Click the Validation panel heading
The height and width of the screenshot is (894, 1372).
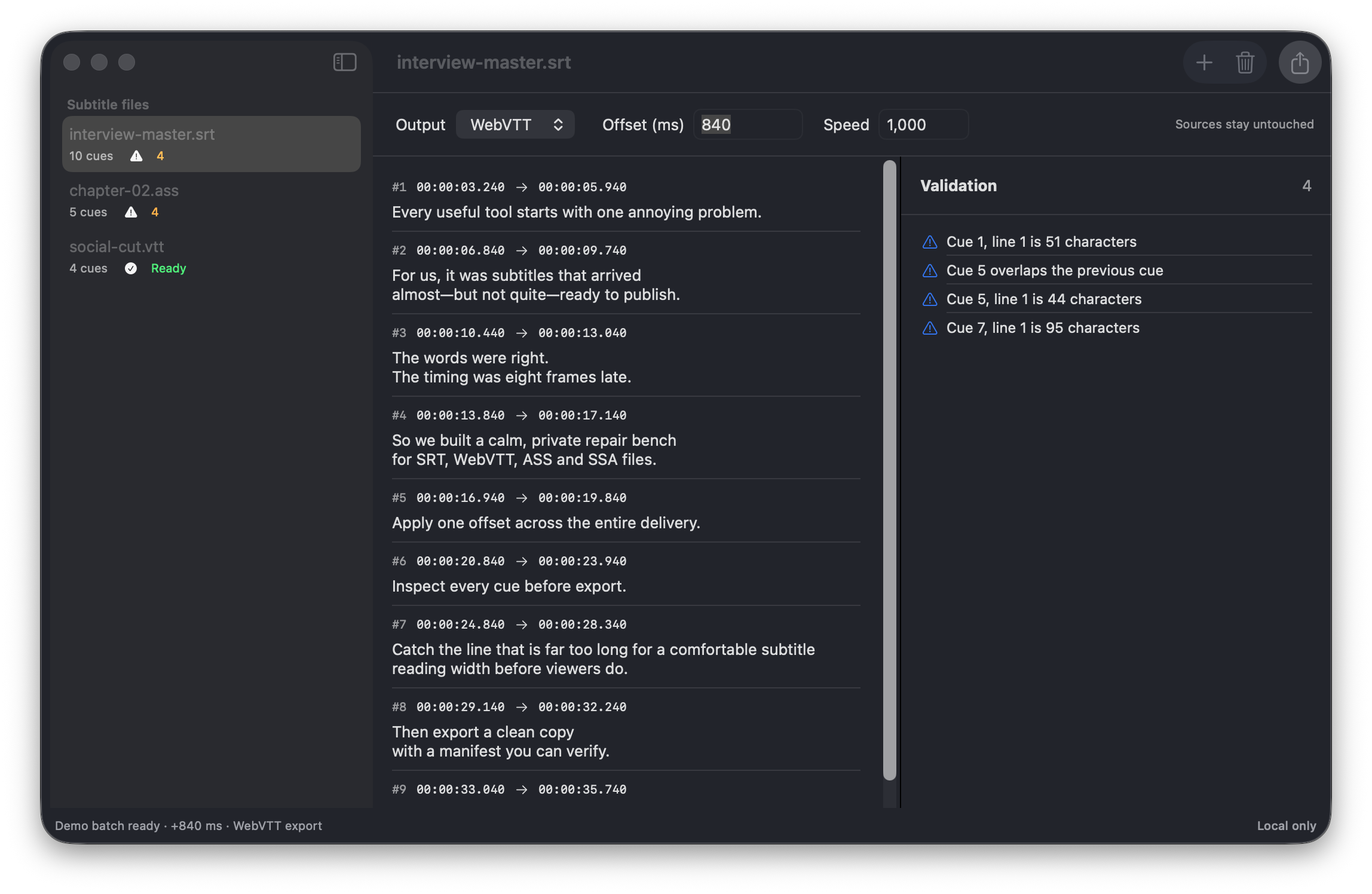tap(958, 186)
